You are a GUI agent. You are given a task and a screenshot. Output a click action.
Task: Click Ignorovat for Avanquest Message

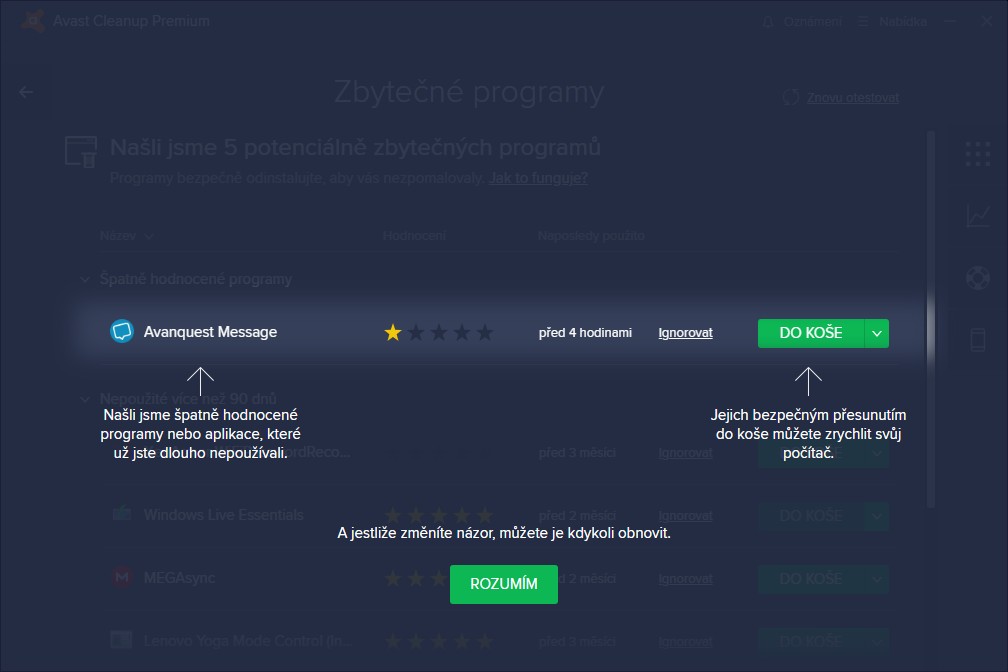685,332
